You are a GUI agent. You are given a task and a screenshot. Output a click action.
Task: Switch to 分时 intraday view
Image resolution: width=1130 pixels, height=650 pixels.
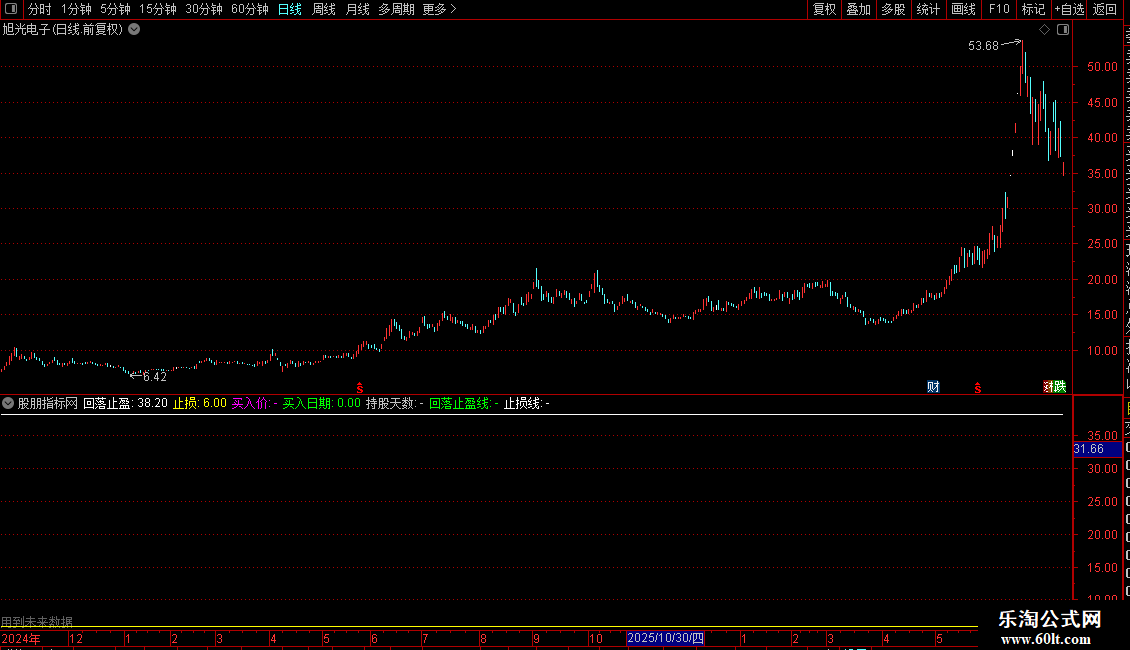click(40, 9)
